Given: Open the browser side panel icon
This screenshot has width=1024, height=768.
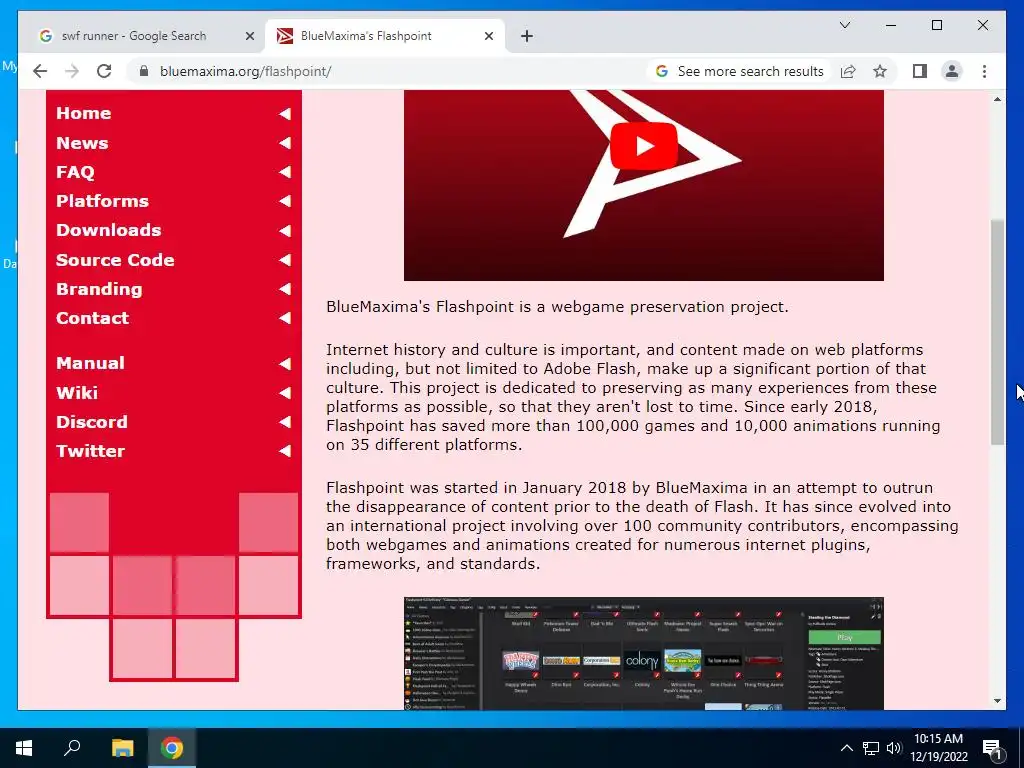Looking at the screenshot, I should 920,71.
